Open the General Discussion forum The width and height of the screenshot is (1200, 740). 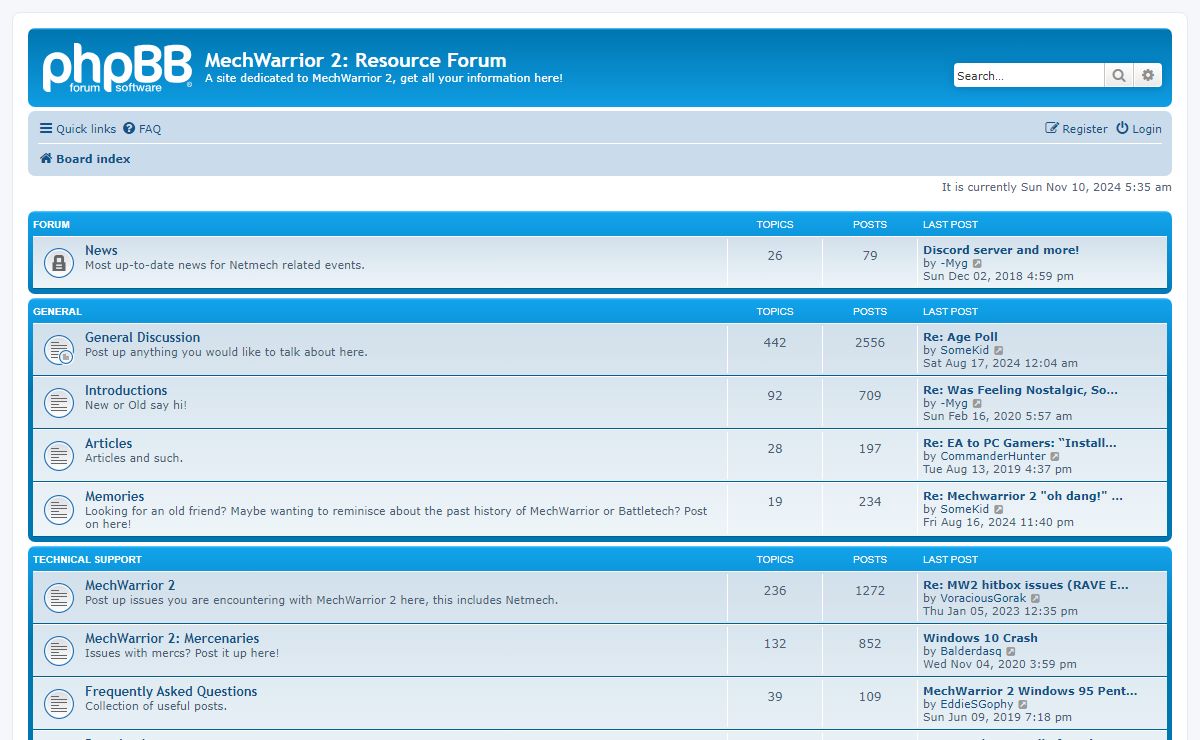pos(142,337)
